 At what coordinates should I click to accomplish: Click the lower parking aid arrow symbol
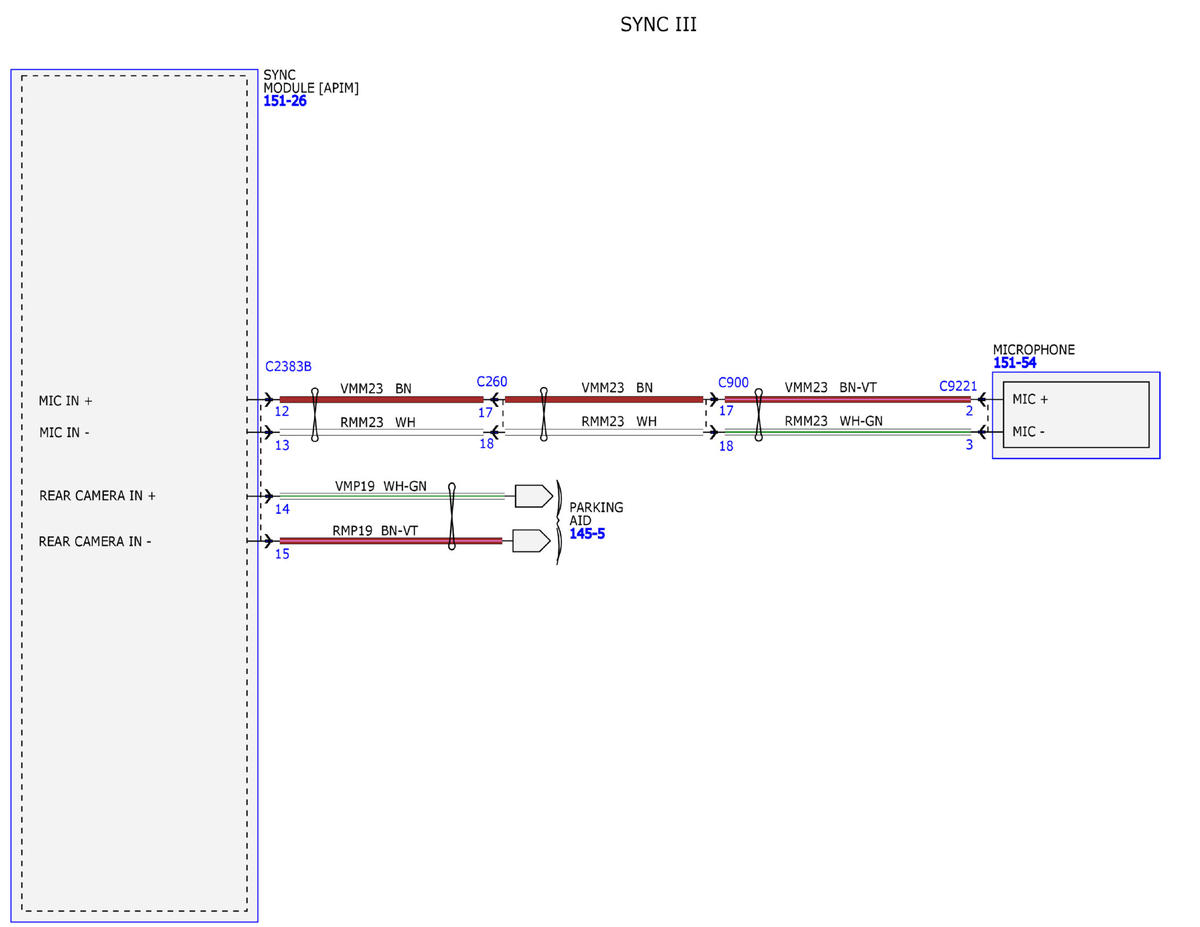(531, 541)
